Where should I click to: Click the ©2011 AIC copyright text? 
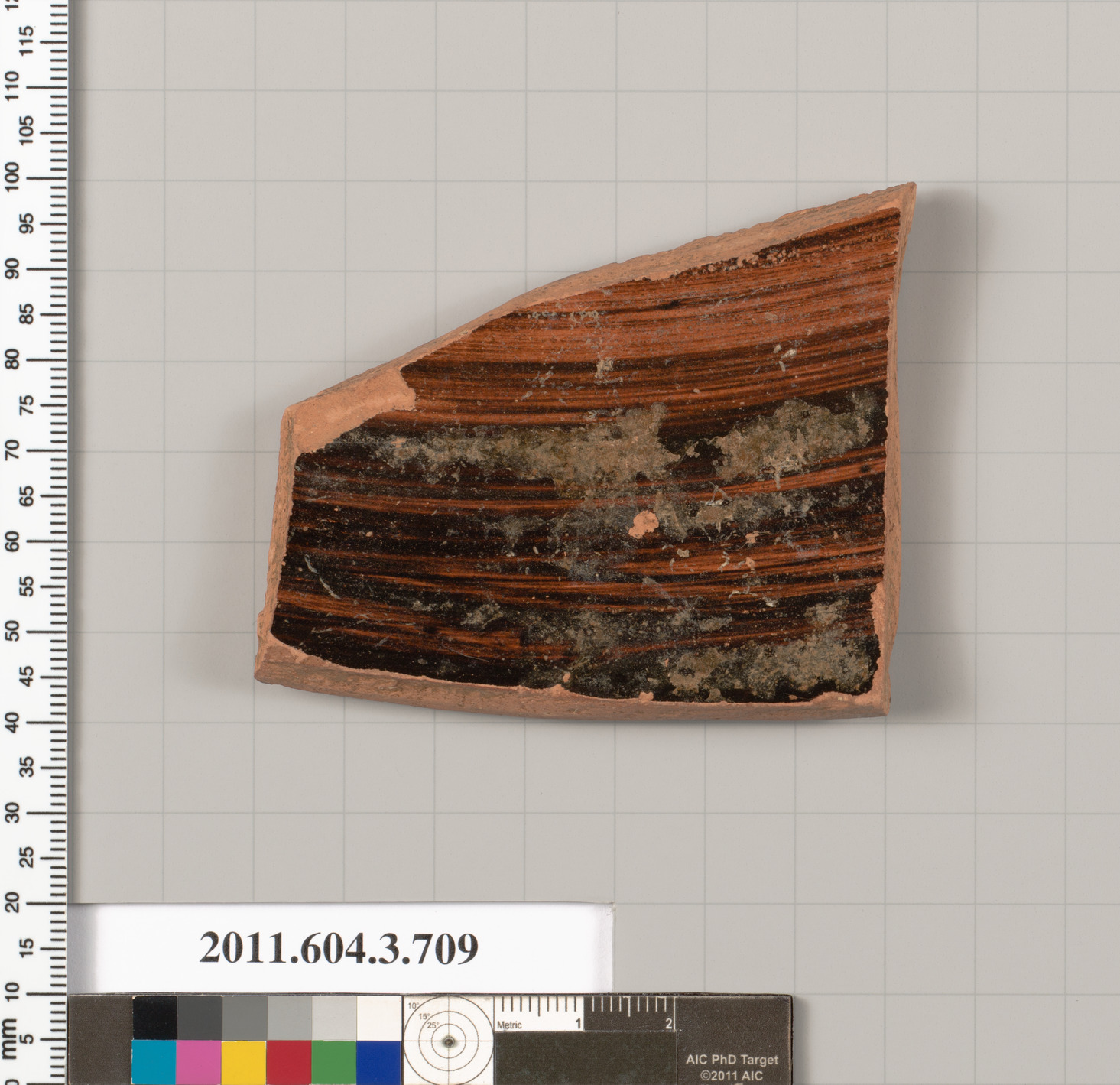pyautogui.click(x=732, y=1075)
